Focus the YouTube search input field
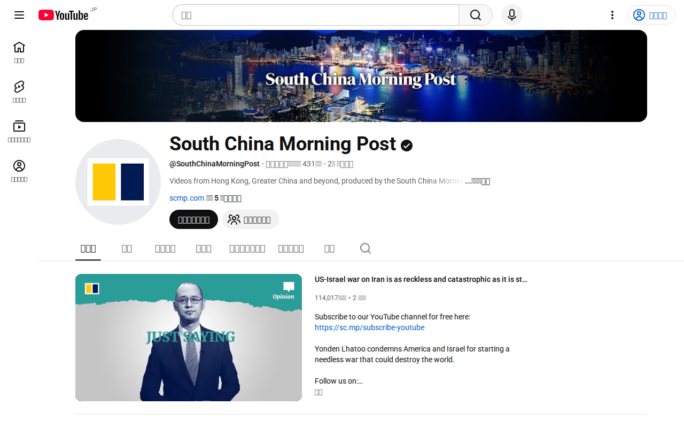The width and height of the screenshot is (684, 428). pyautogui.click(x=316, y=15)
